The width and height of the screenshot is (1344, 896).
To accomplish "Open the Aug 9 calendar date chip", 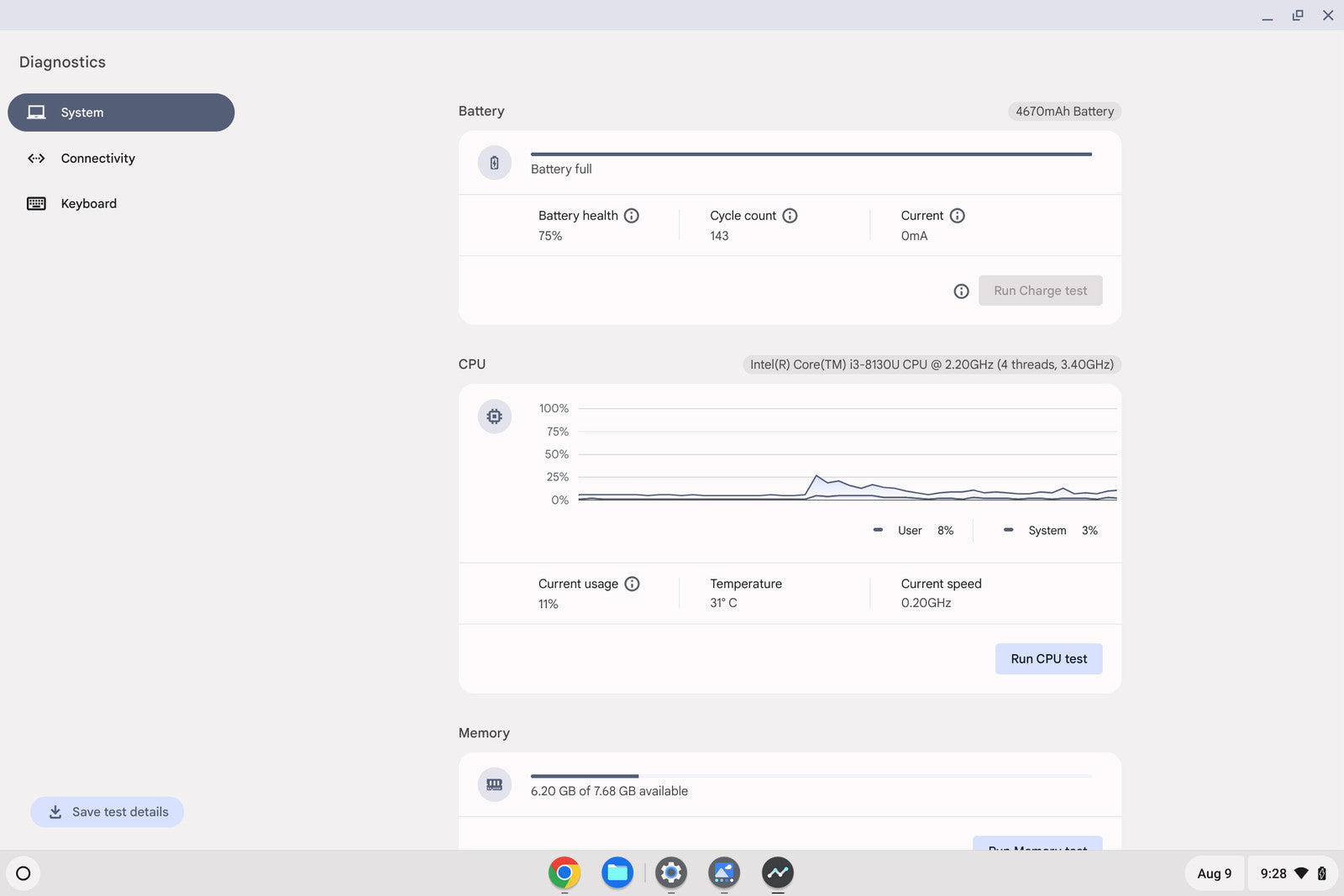I will tap(1214, 873).
